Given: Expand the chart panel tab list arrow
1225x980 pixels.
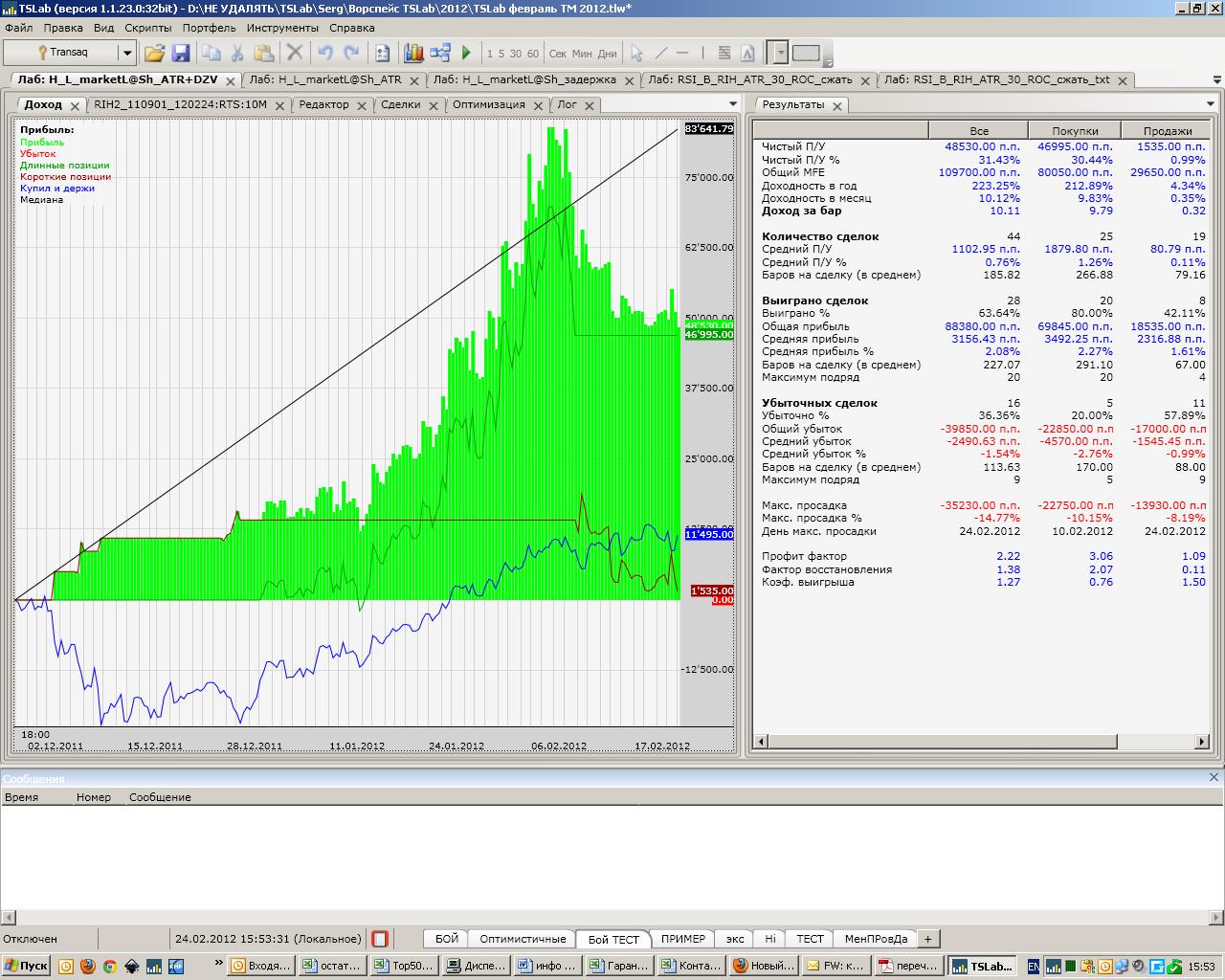Looking at the screenshot, I should [733, 104].
